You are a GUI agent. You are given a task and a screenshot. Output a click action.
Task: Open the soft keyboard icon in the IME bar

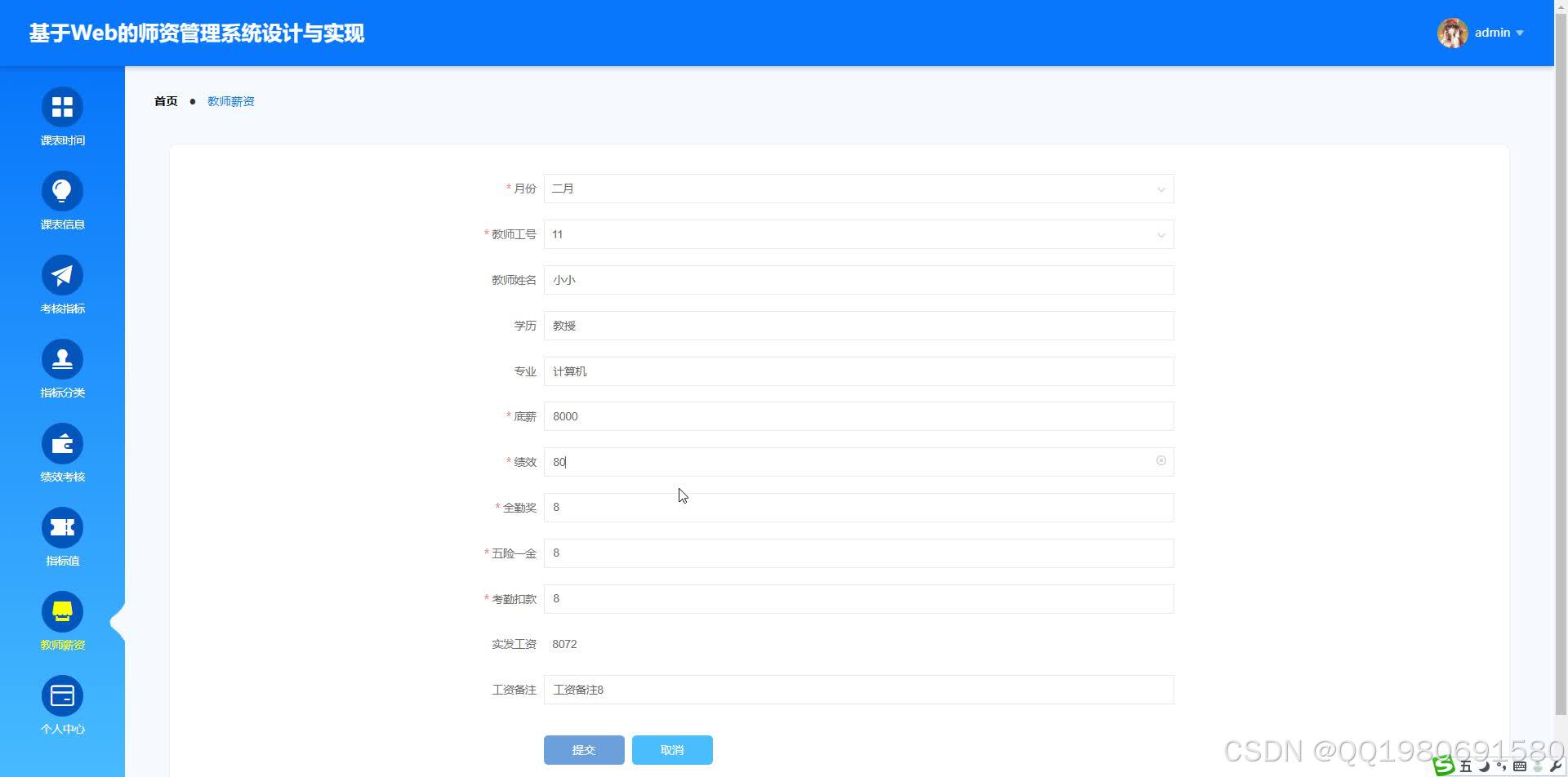pos(1520,766)
